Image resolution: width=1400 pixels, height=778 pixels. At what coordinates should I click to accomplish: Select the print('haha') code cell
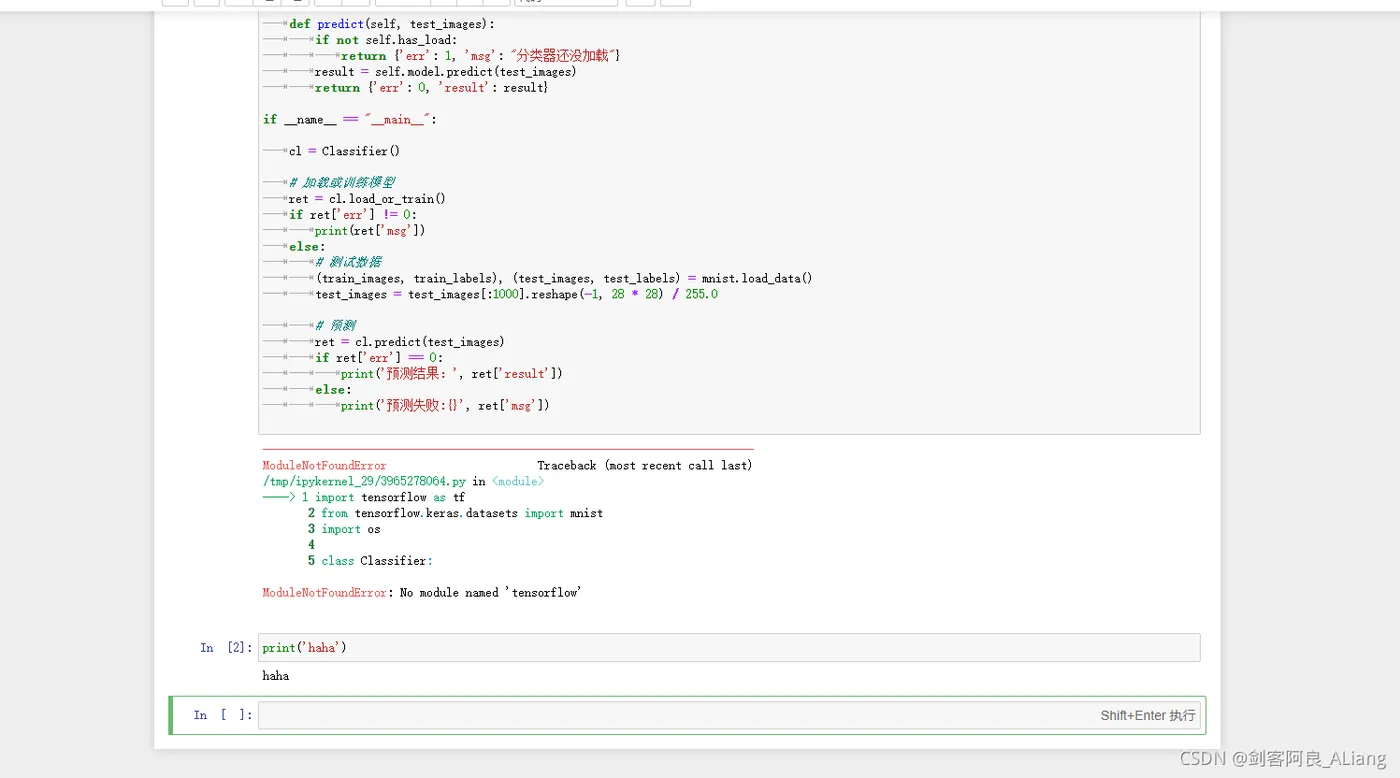729,647
